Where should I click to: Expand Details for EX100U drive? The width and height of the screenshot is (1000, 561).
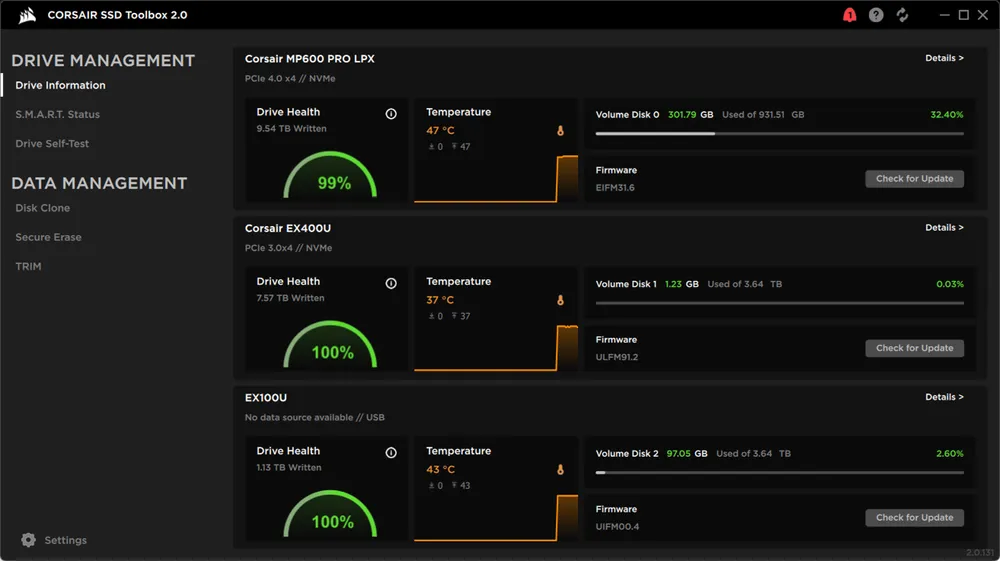[x=945, y=397]
